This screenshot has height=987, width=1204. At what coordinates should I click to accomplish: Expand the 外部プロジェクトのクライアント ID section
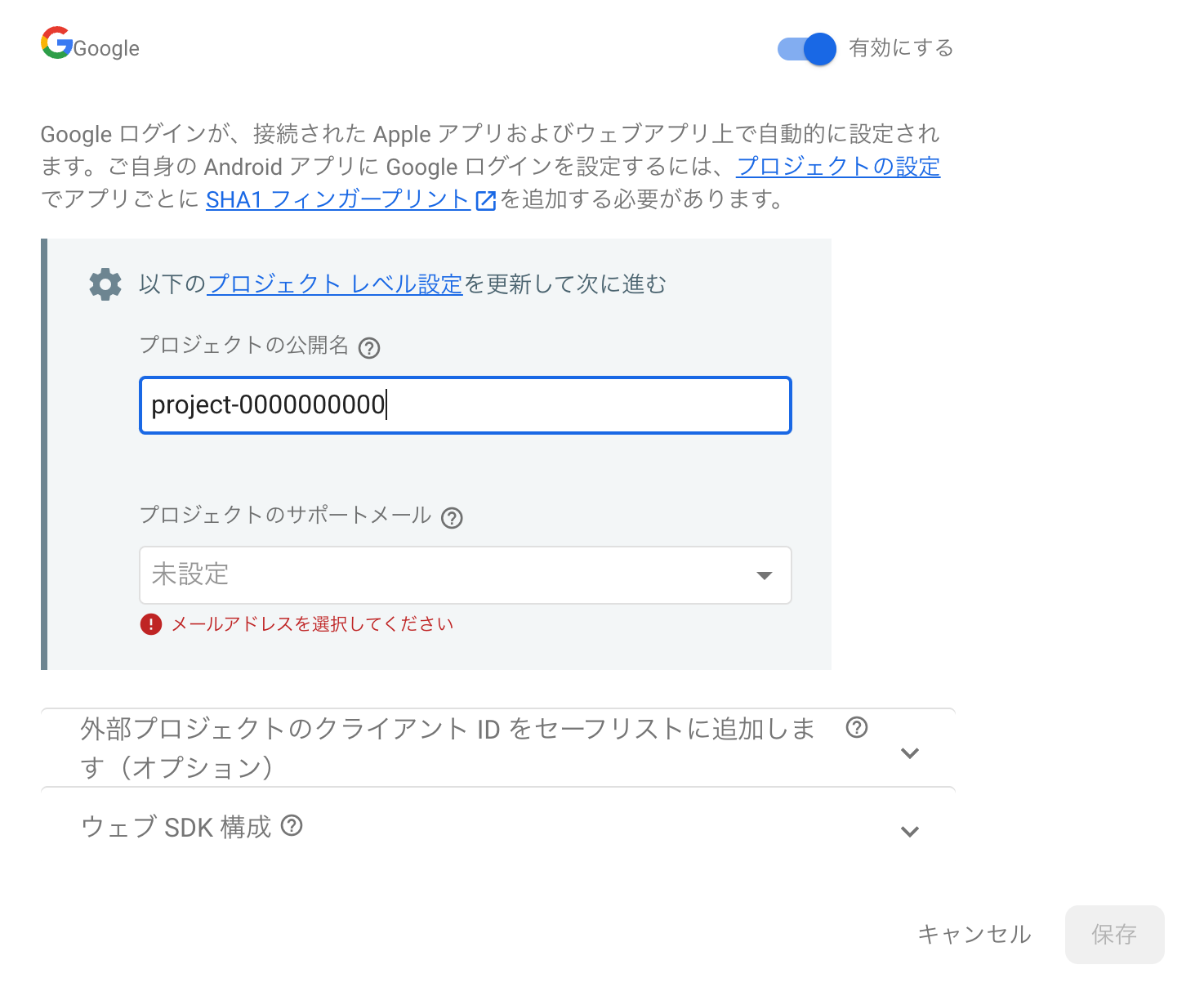tap(910, 753)
